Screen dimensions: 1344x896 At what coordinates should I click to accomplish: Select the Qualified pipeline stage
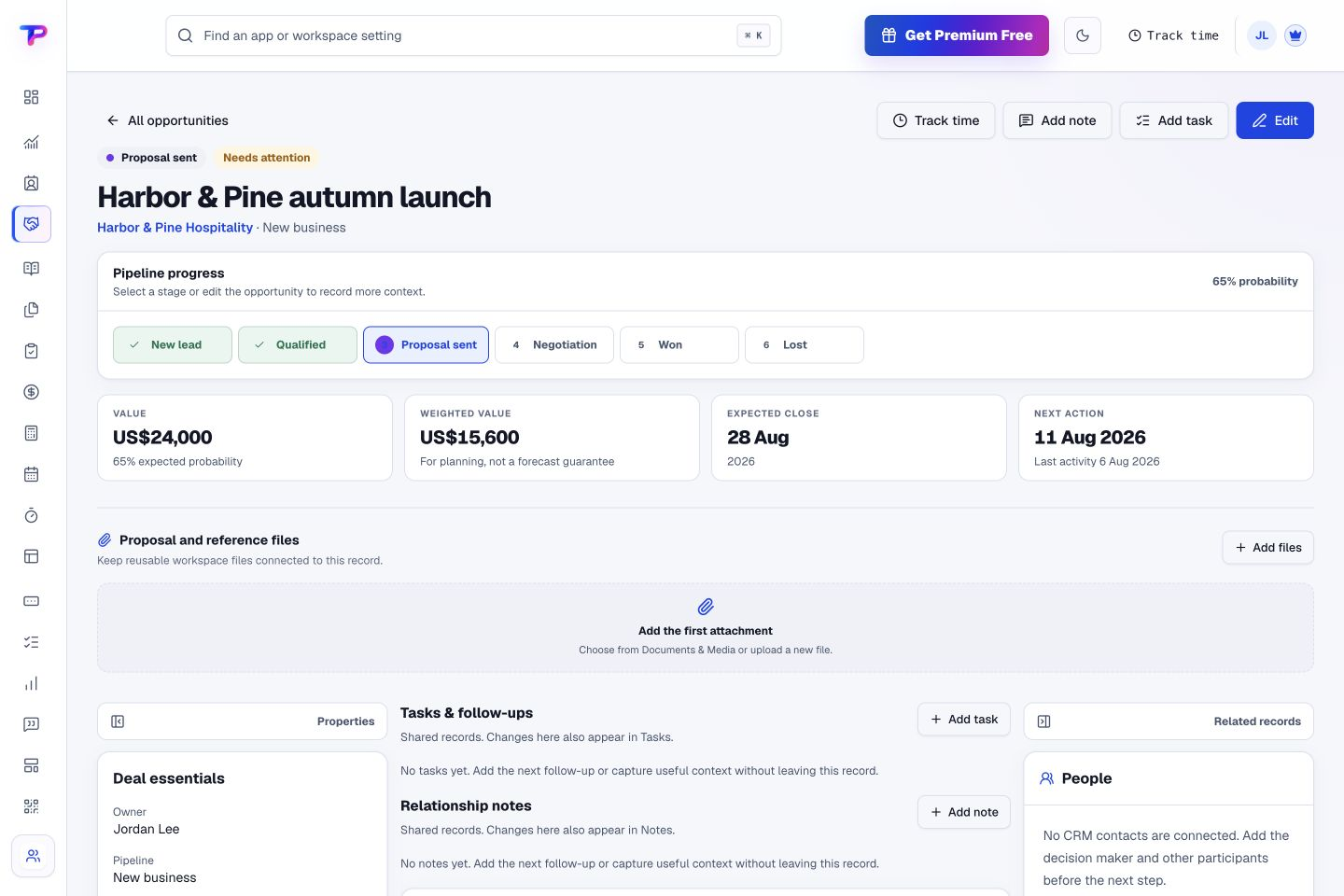point(298,344)
